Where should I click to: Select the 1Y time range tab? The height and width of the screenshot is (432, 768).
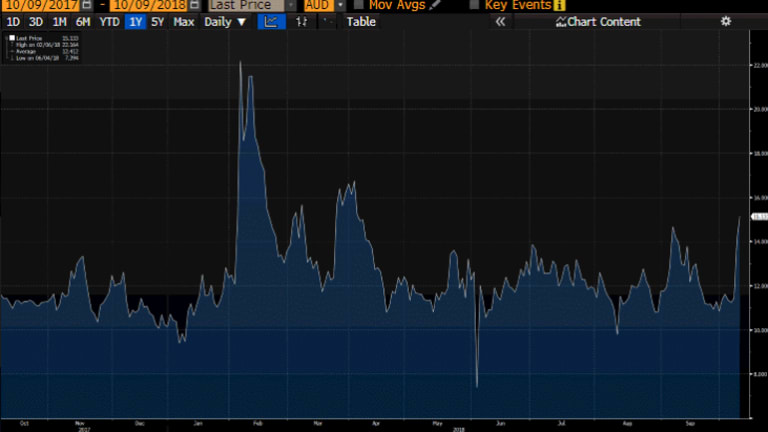134,21
